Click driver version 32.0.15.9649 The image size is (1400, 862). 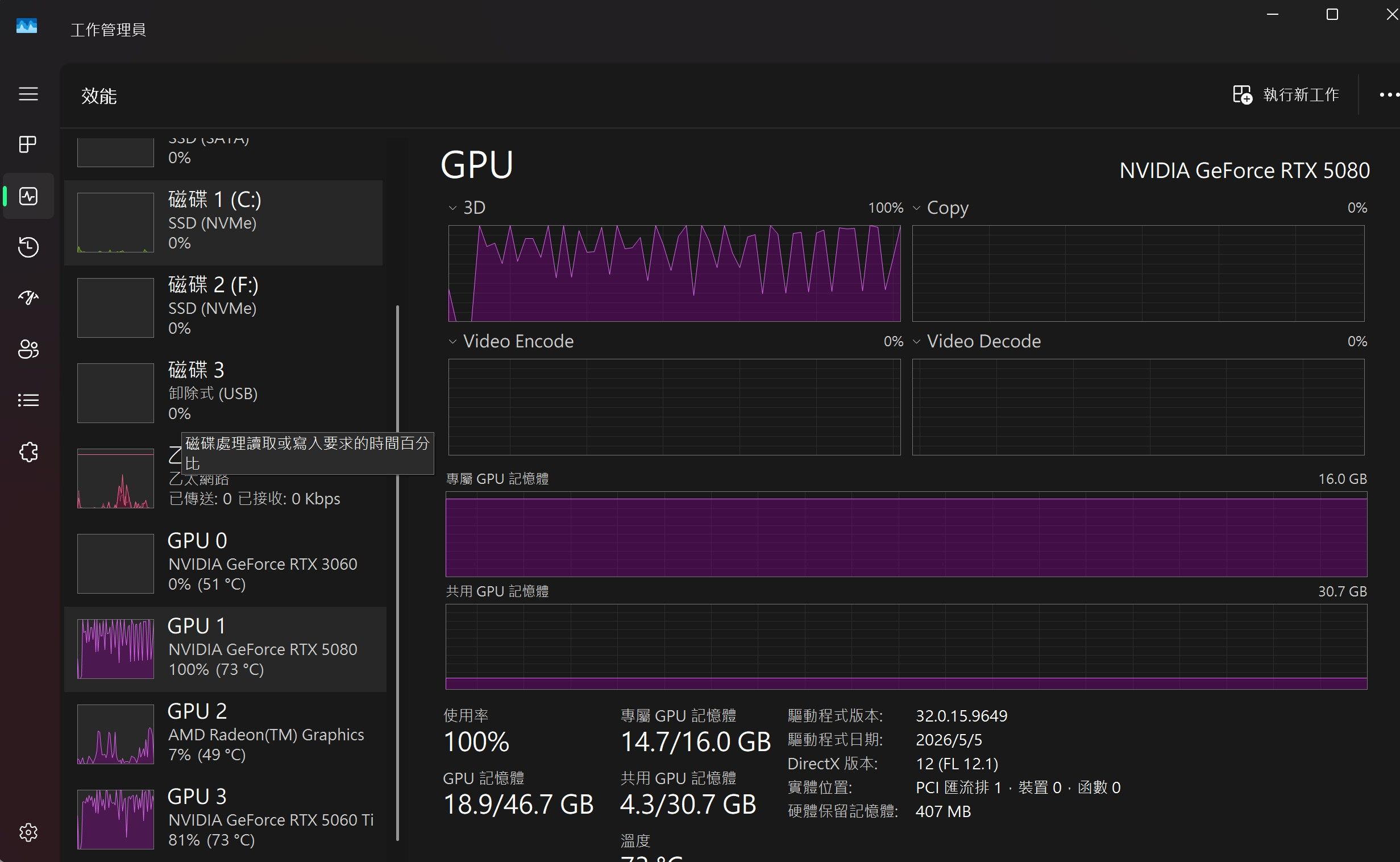961,716
